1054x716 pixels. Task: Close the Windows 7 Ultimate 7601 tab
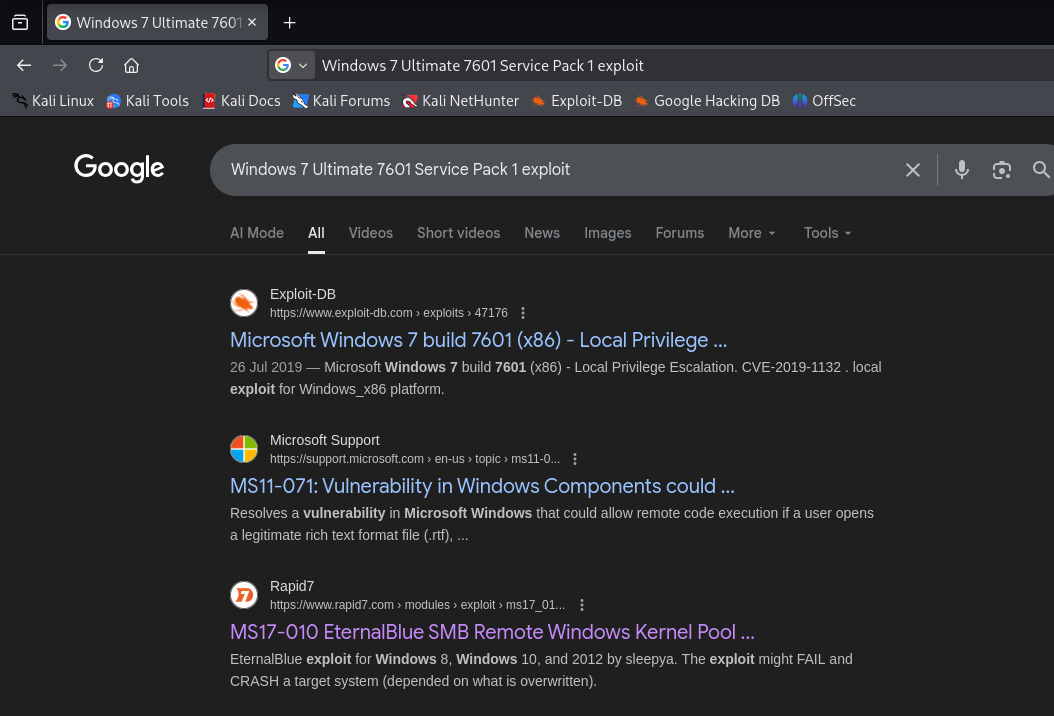pyautogui.click(x=252, y=22)
